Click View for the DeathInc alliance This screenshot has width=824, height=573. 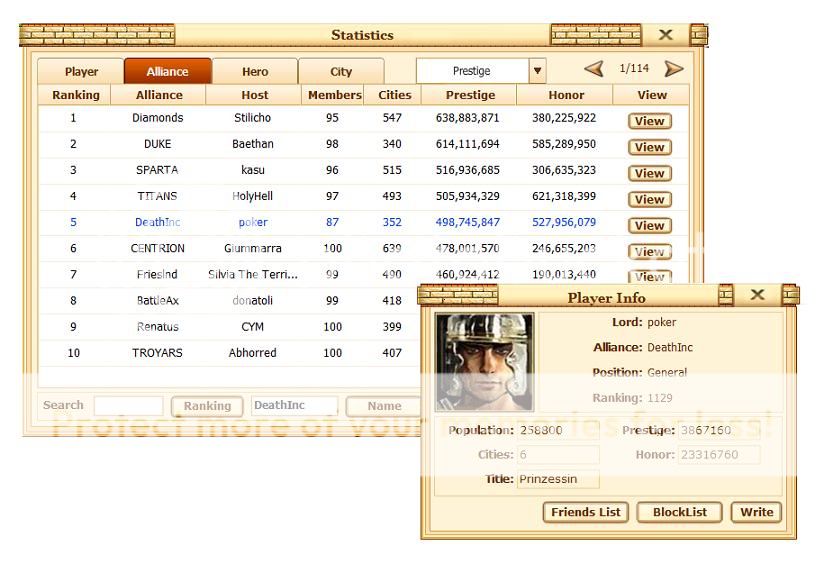tap(649, 225)
